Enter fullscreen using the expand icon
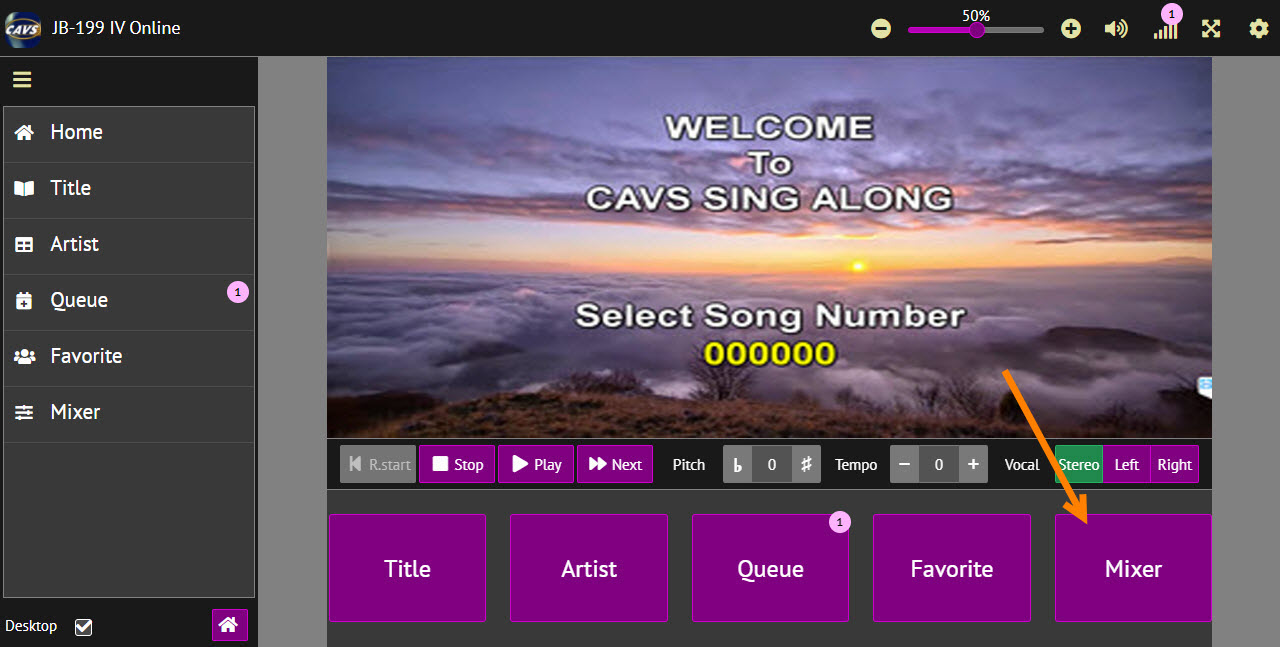This screenshot has width=1280, height=647. (1211, 28)
